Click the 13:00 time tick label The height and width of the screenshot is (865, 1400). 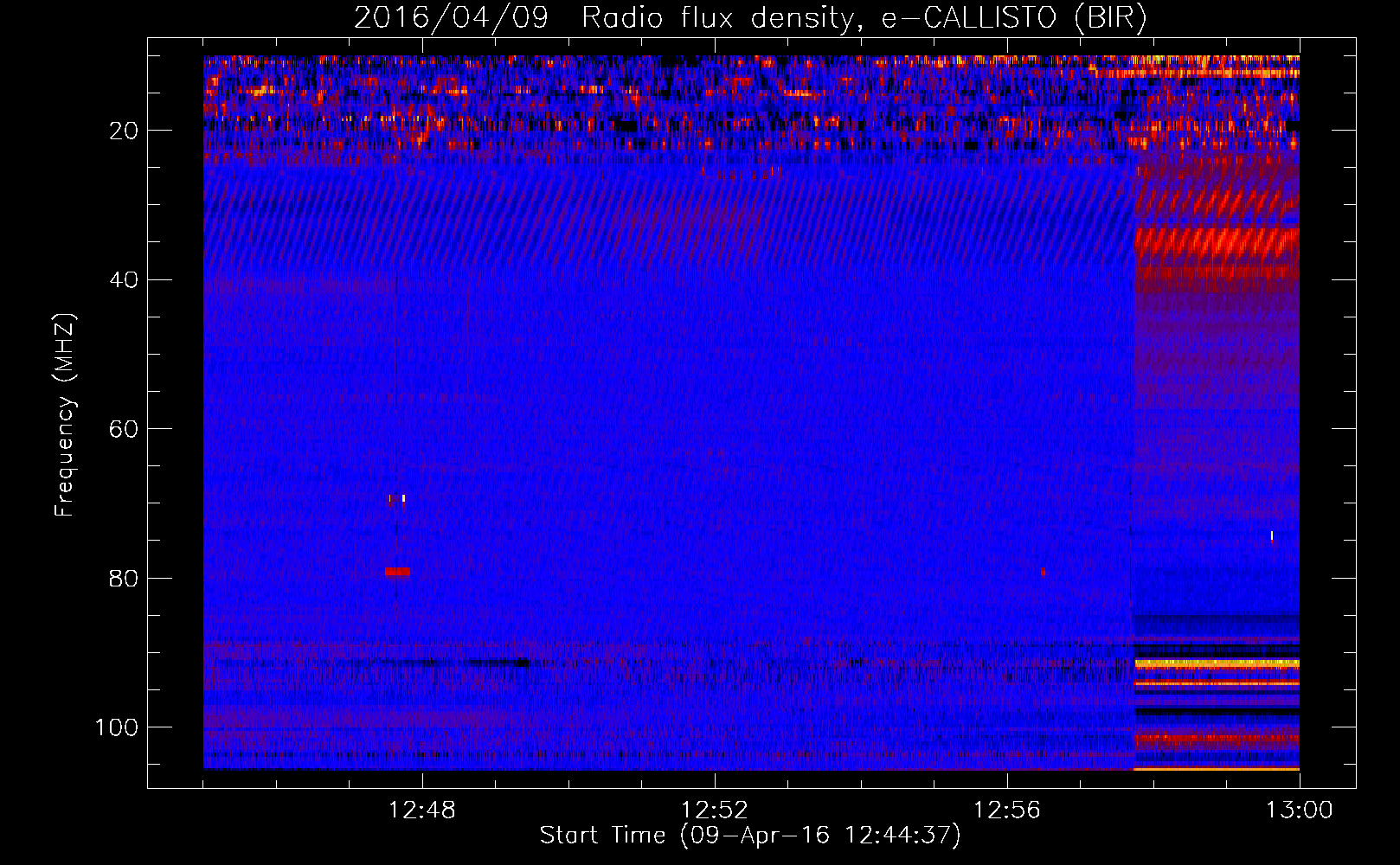point(1300,811)
